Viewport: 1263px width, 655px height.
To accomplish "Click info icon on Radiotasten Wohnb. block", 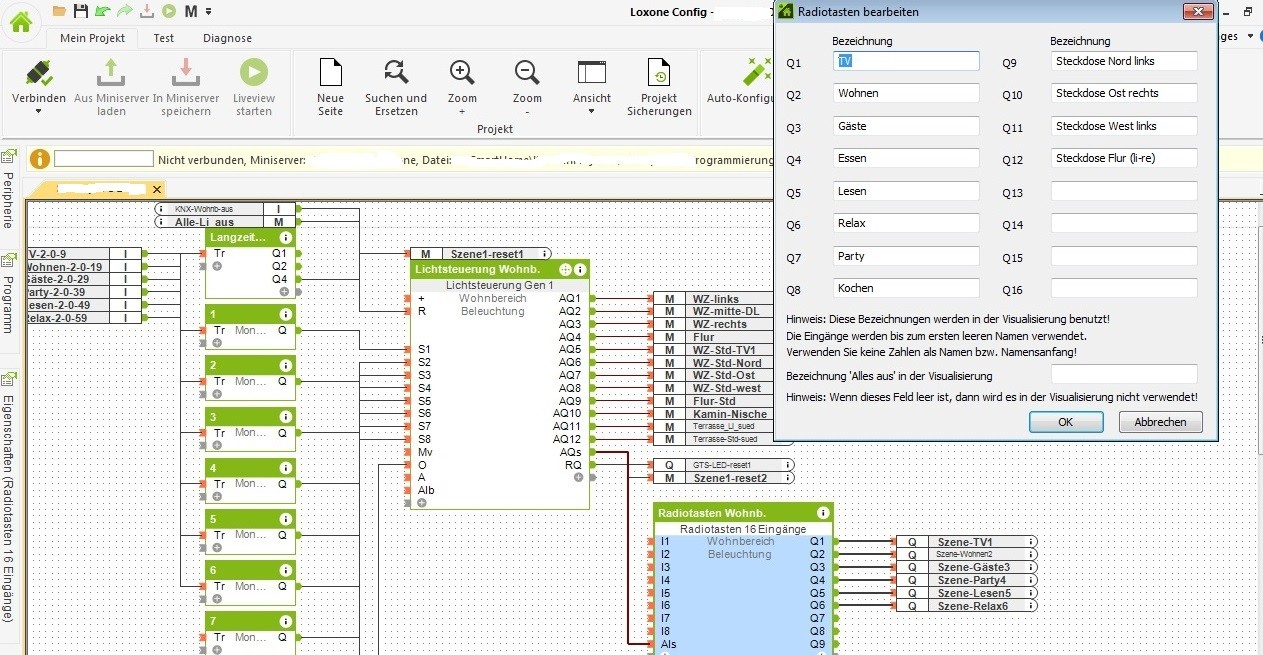I will (822, 513).
